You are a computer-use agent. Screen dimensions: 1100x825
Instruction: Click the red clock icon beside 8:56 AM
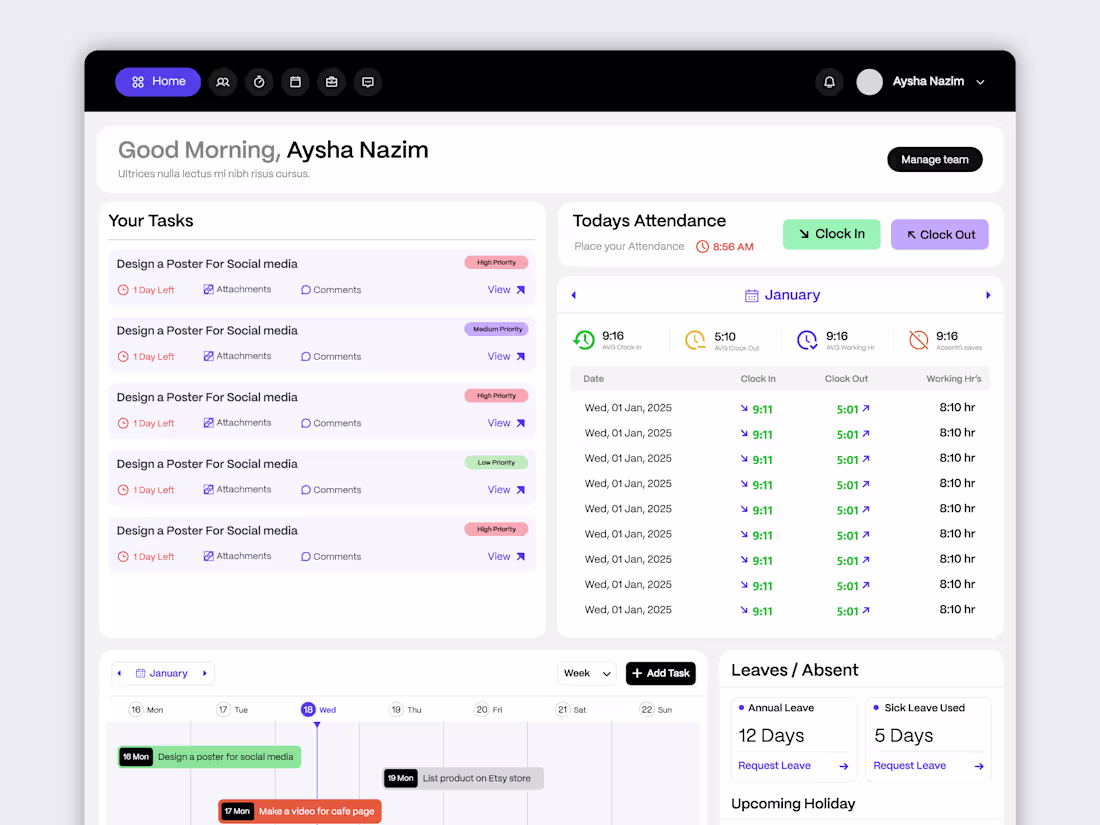702,246
